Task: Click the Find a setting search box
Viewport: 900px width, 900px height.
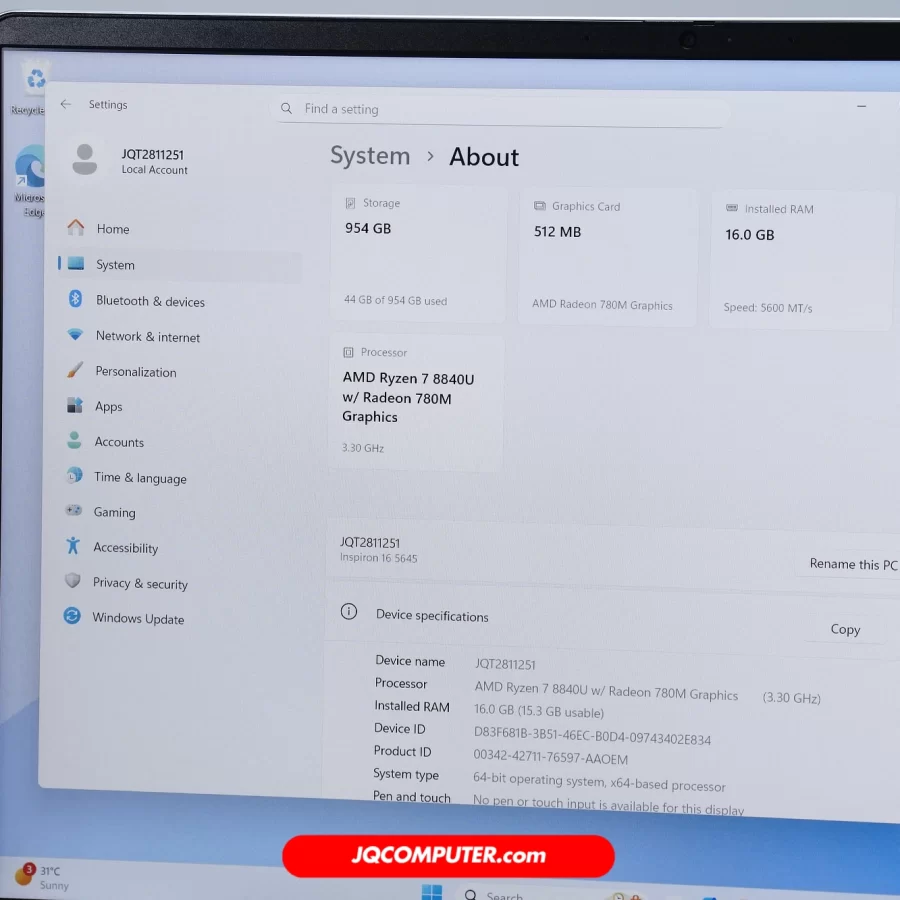Action: coord(500,110)
